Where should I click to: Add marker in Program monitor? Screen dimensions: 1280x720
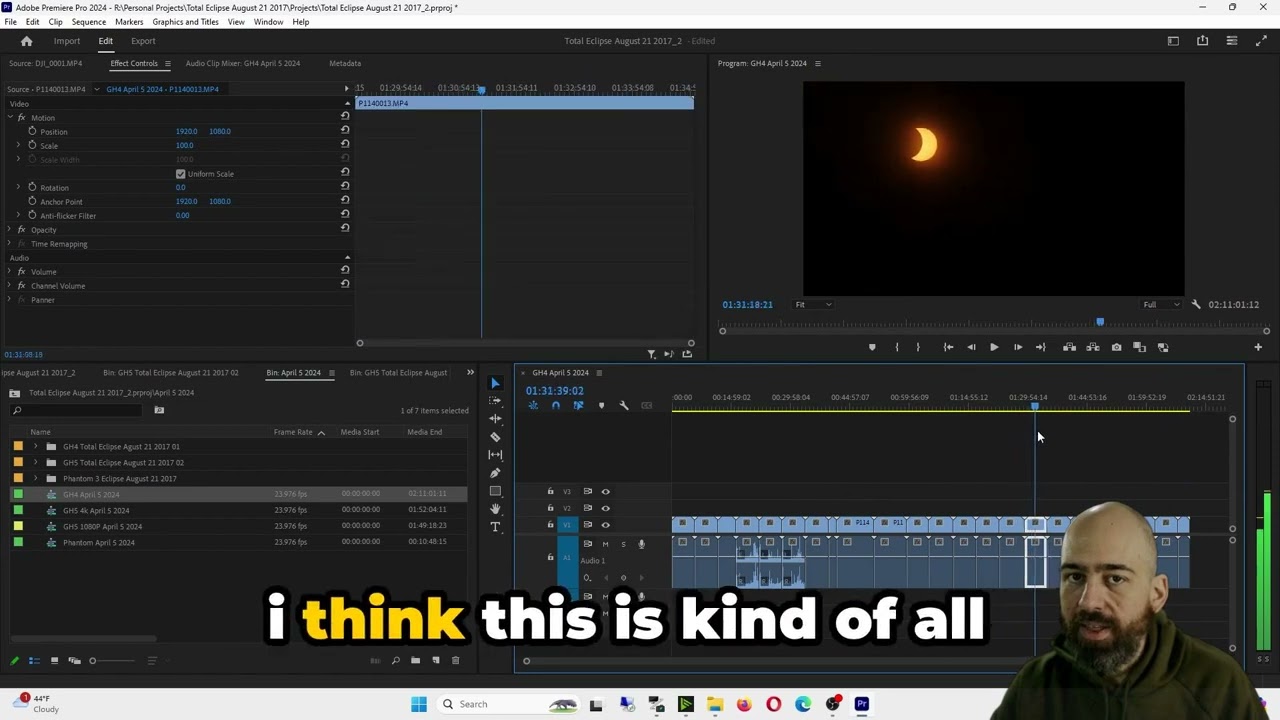872,347
